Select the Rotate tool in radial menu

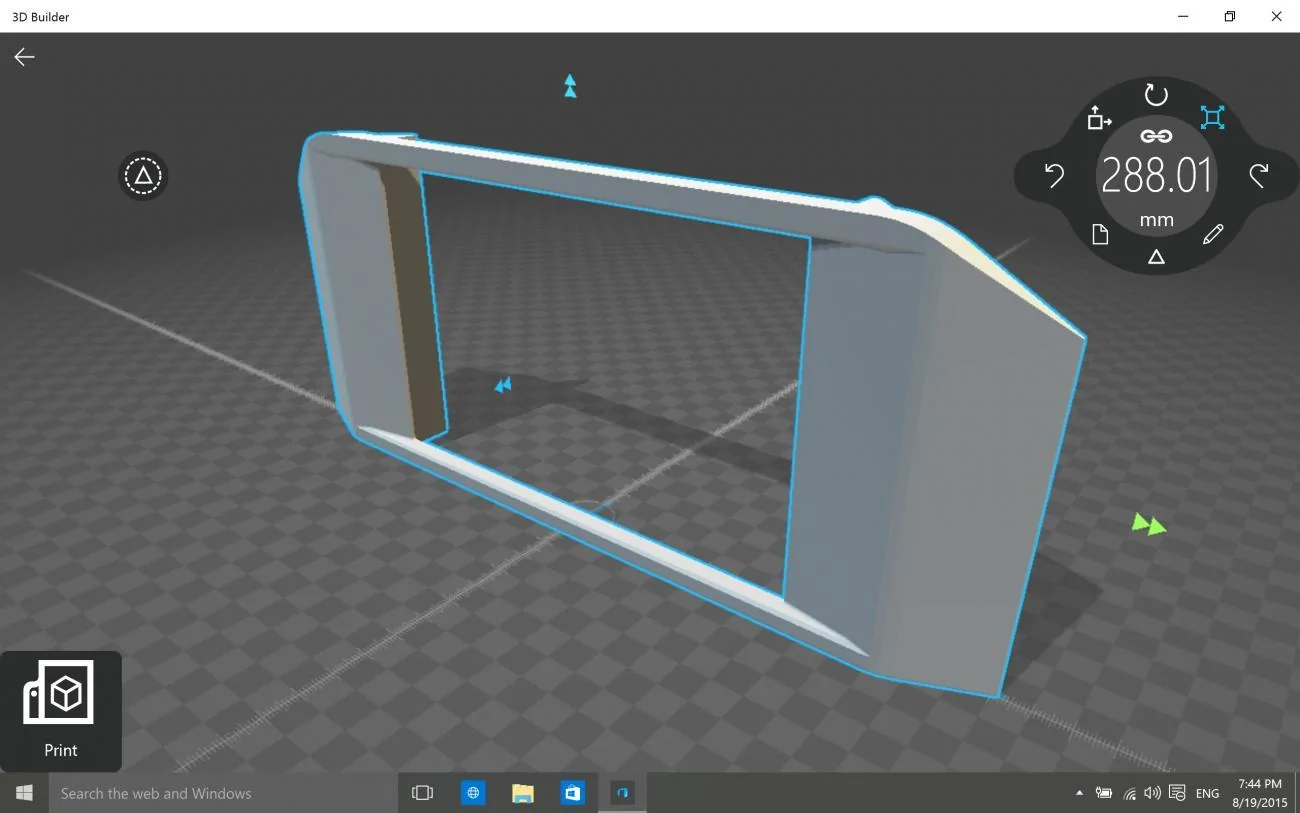coord(1156,95)
